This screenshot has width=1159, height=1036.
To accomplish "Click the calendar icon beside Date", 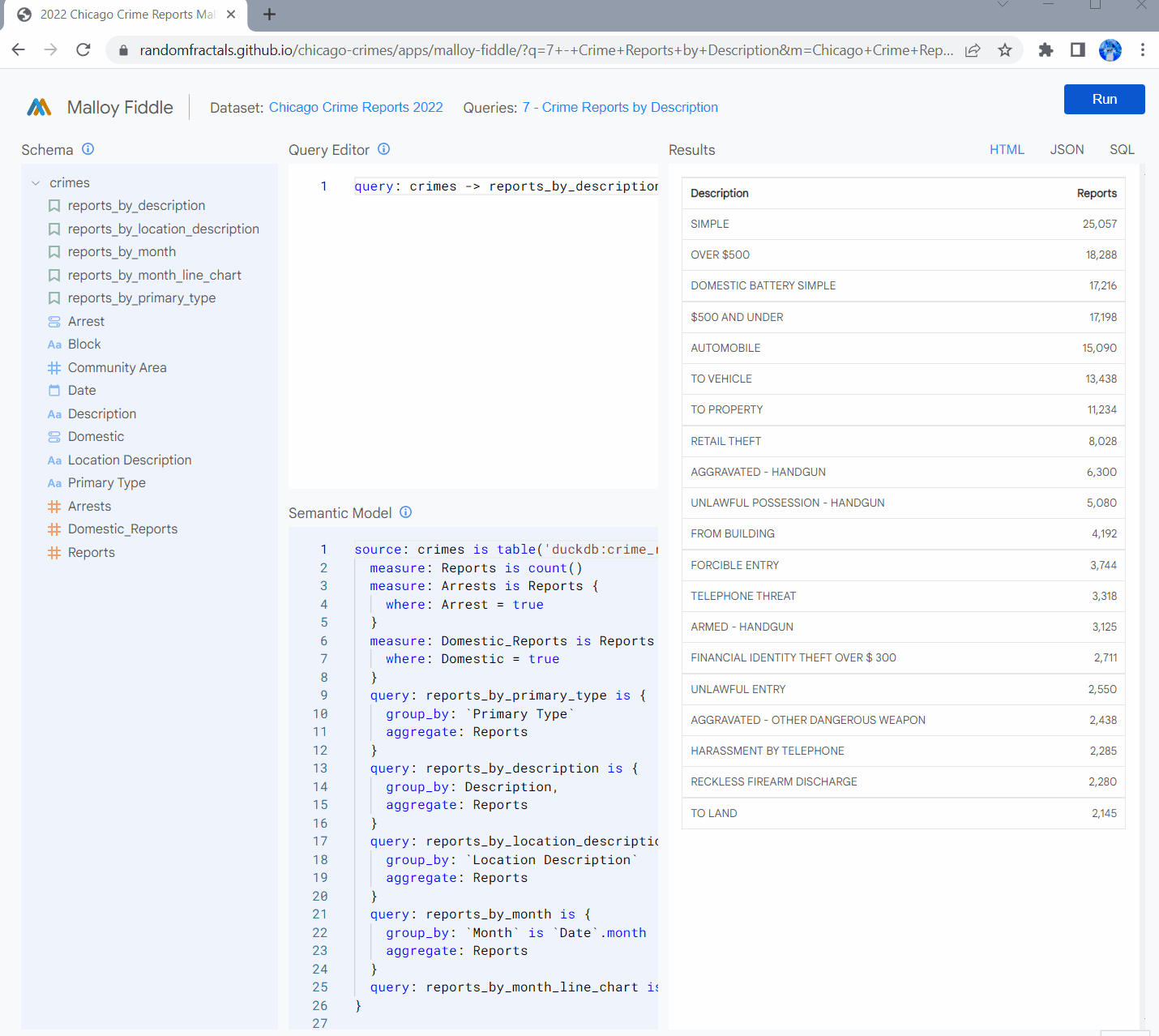I will click(54, 391).
